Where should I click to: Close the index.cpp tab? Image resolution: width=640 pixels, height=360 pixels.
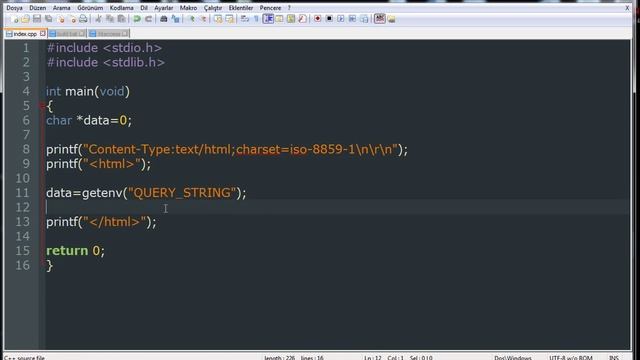pyautogui.click(x=42, y=33)
